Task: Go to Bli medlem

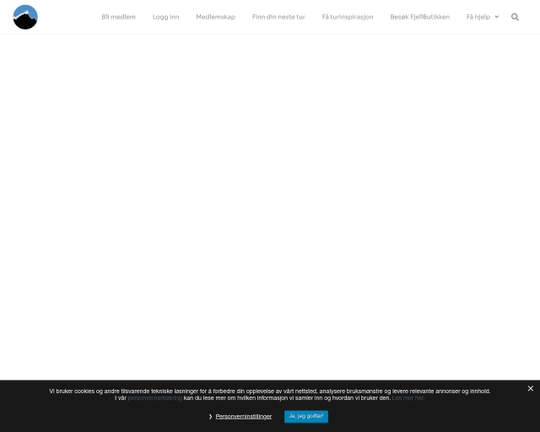Action: coord(118,17)
